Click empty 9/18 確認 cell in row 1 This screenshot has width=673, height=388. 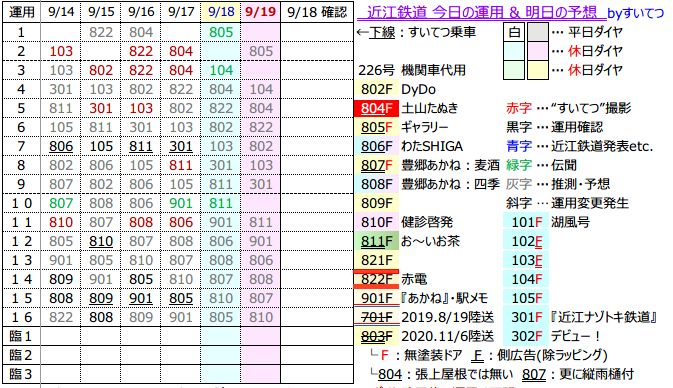[317, 32]
